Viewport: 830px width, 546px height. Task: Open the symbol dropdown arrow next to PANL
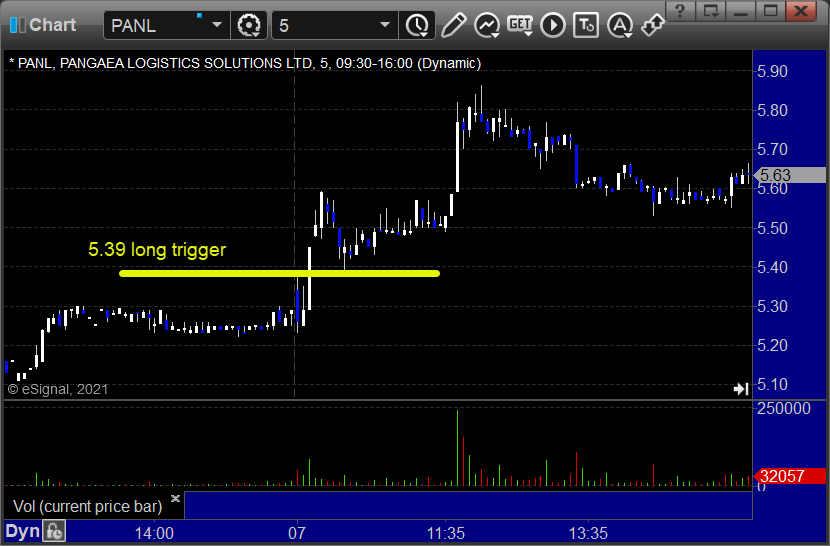(x=217, y=25)
